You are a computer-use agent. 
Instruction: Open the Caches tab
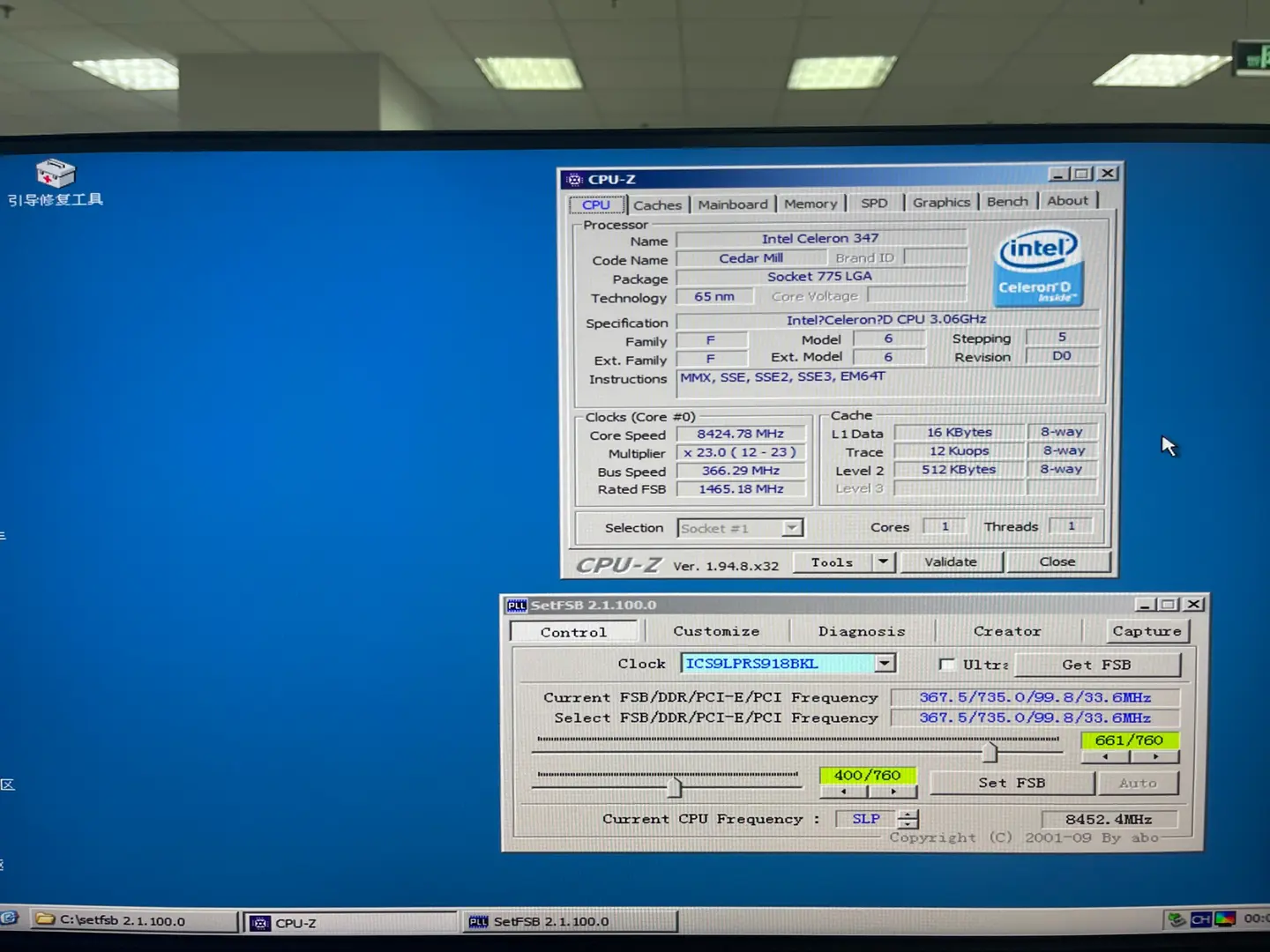[657, 205]
